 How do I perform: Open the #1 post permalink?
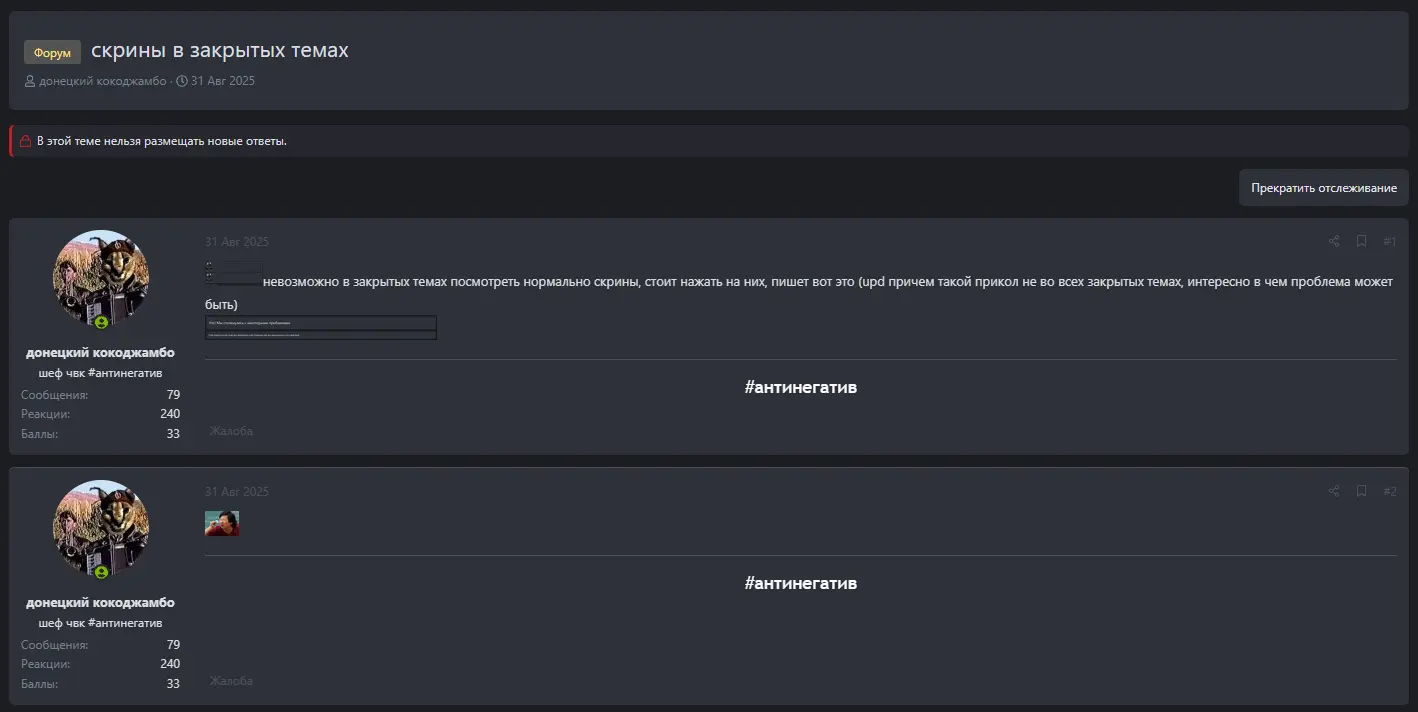pos(1389,241)
